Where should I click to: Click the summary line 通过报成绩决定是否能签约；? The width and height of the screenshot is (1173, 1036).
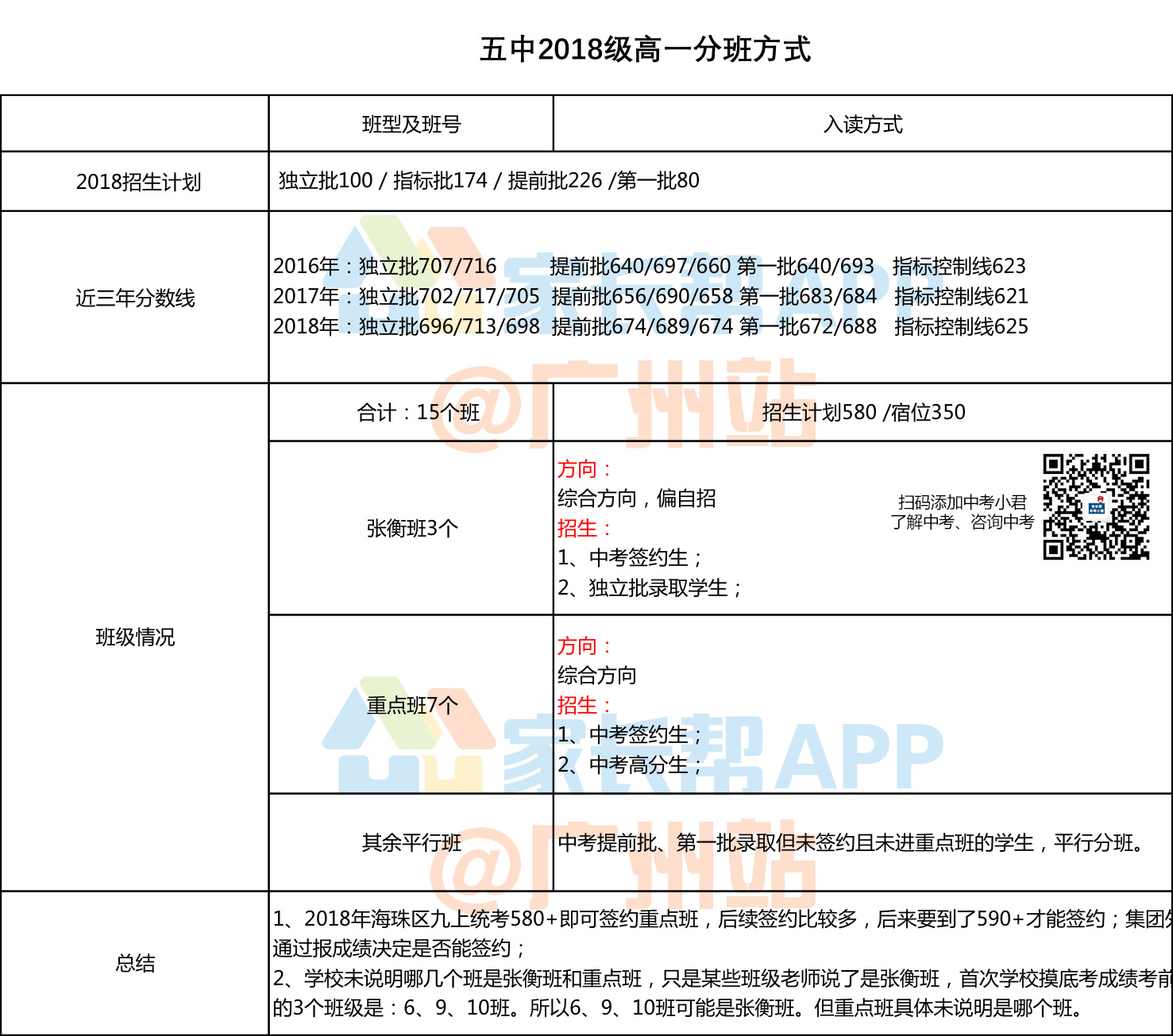(400, 948)
